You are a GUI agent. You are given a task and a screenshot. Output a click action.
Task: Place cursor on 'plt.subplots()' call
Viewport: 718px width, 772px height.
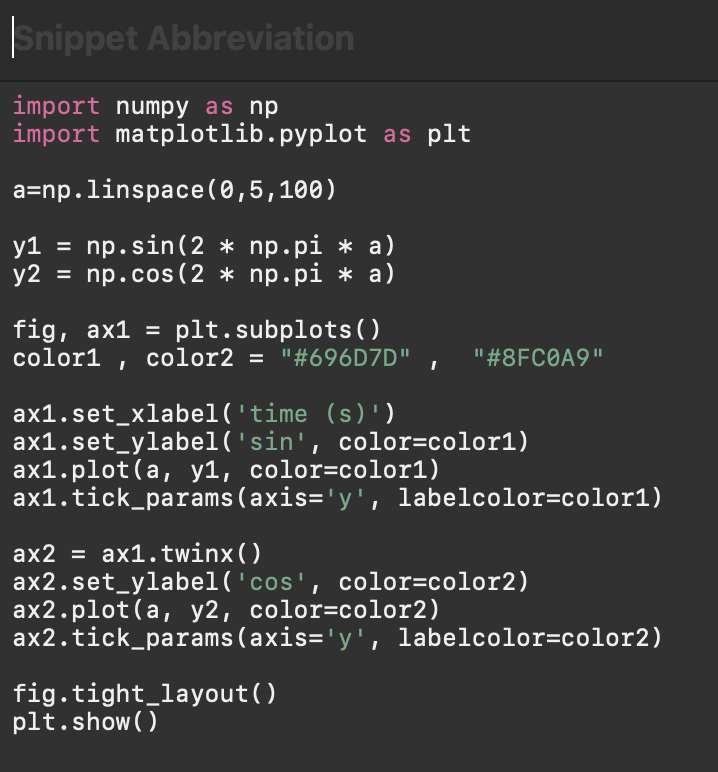pyautogui.click(x=278, y=330)
